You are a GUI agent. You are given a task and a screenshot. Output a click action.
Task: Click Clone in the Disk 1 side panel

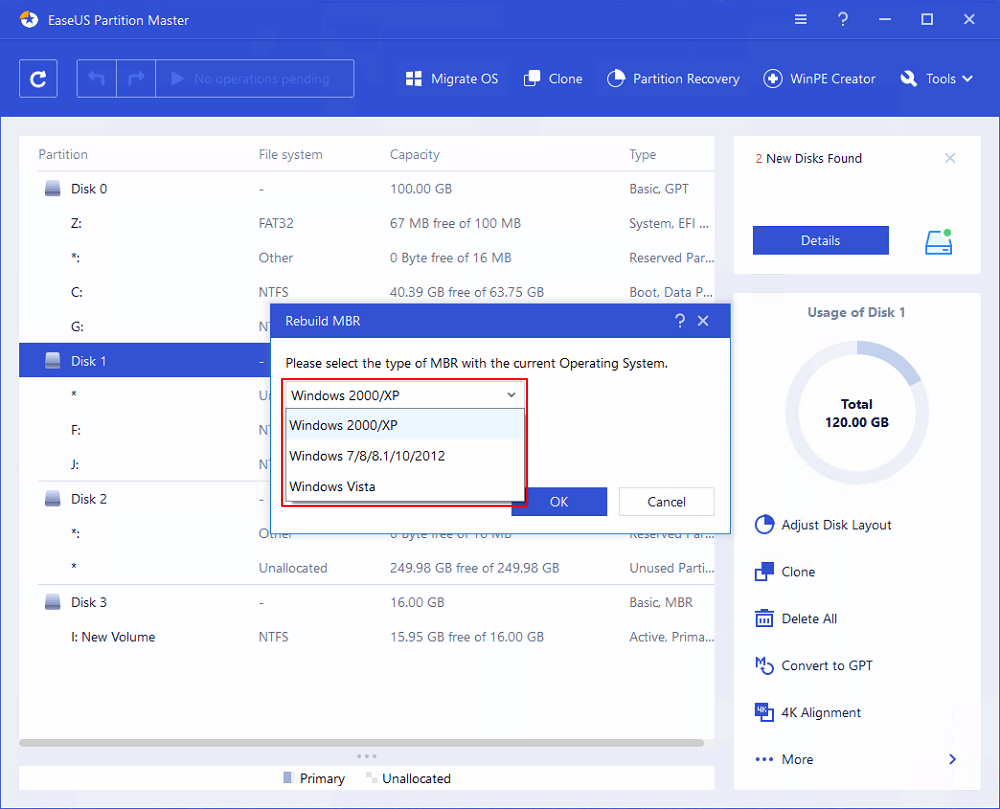785,572
